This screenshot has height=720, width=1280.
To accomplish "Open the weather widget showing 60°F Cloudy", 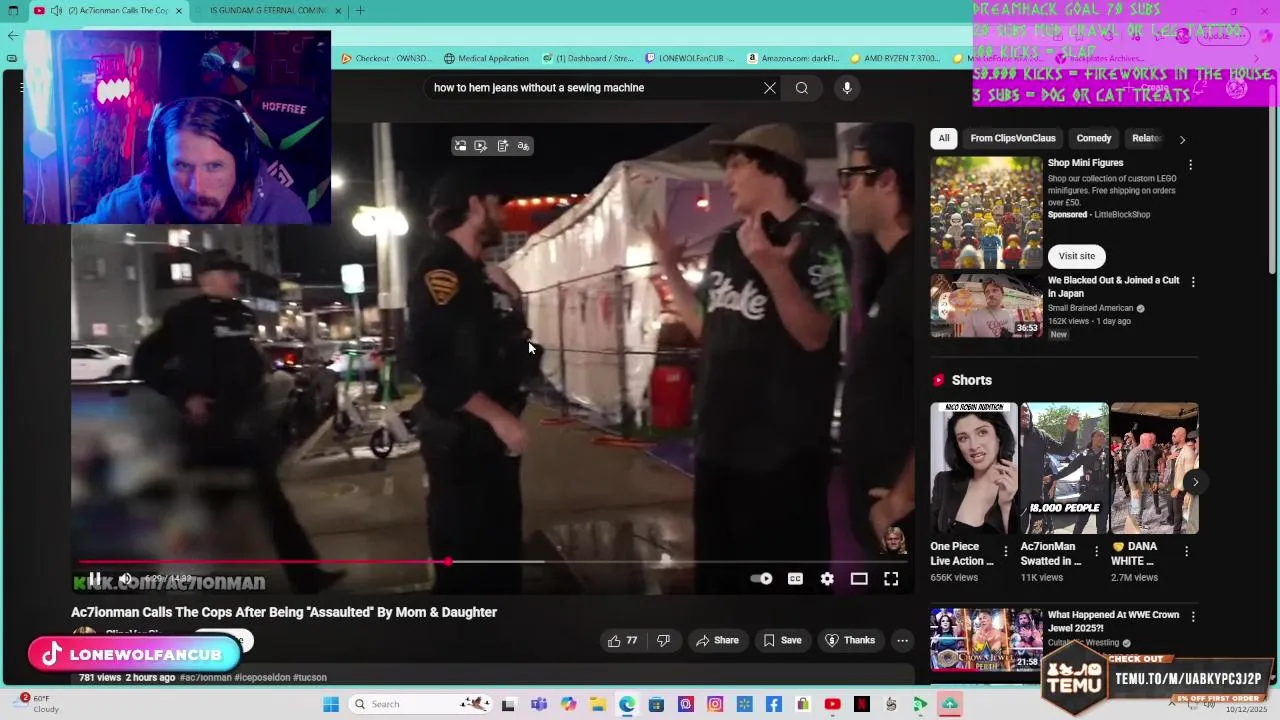I will tap(40, 703).
